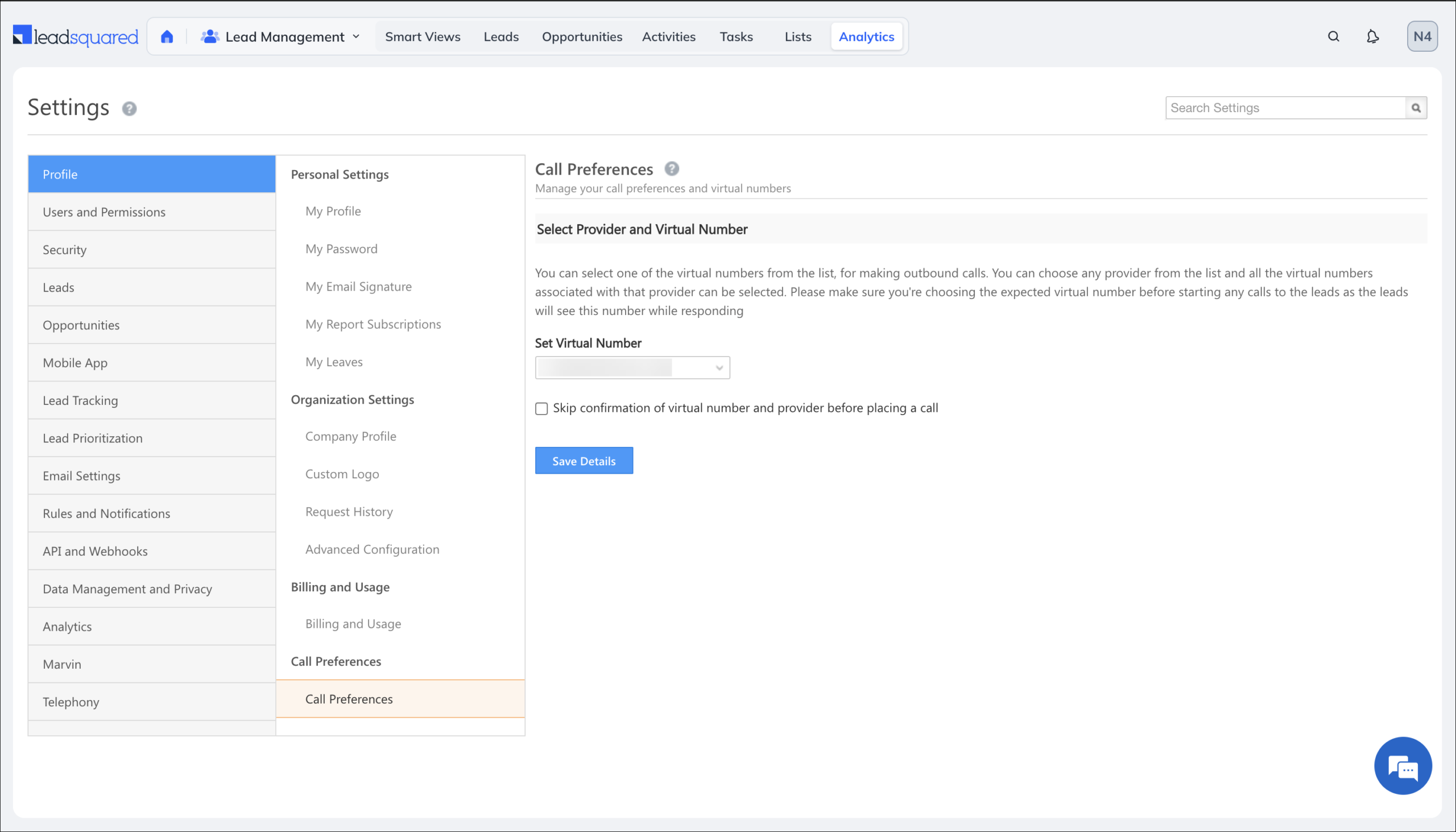This screenshot has height=832, width=1456.
Task: Open the notifications bell
Action: click(1372, 36)
